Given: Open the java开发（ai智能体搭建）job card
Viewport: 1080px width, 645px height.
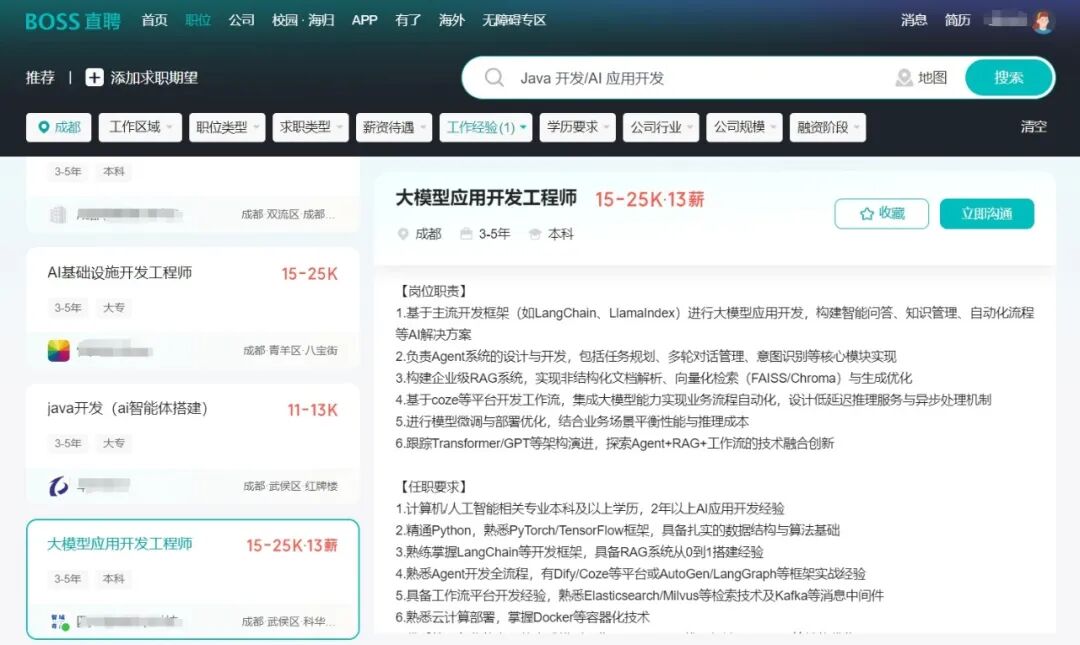Looking at the screenshot, I should (193, 444).
